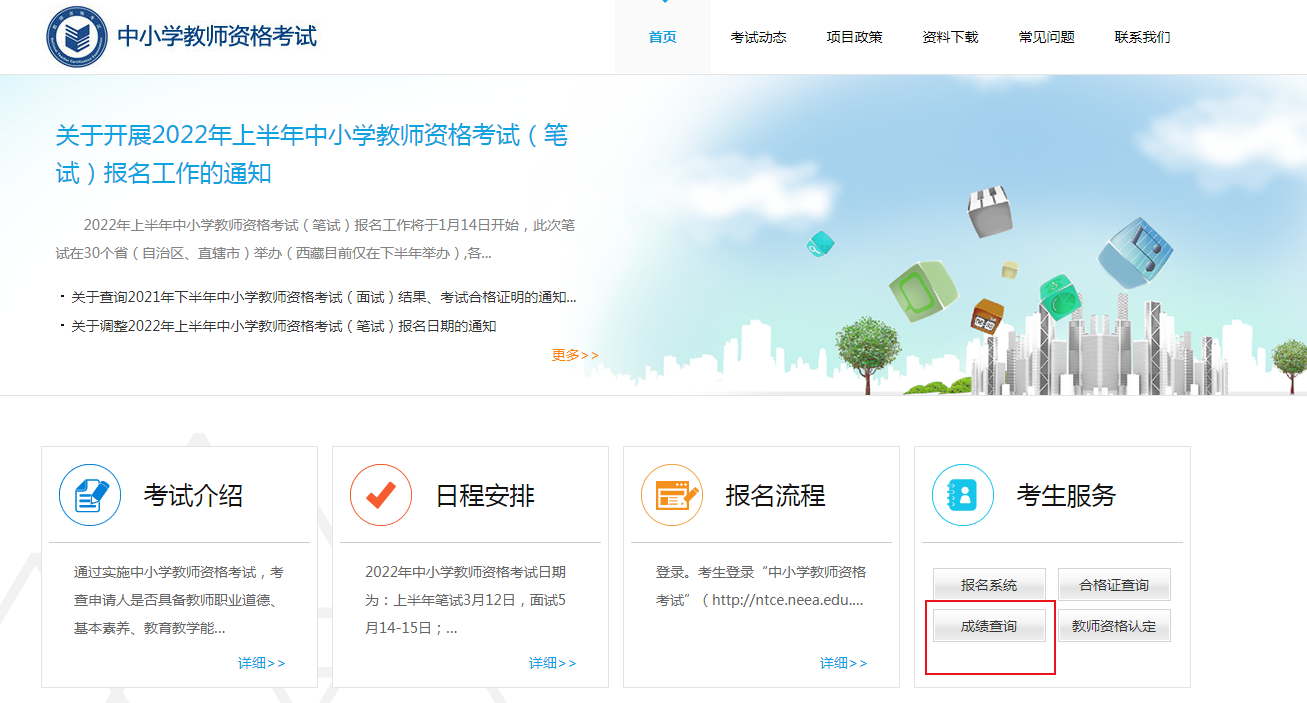Click the 考试介绍 document icon
The height and width of the screenshot is (703, 1307).
(90, 495)
